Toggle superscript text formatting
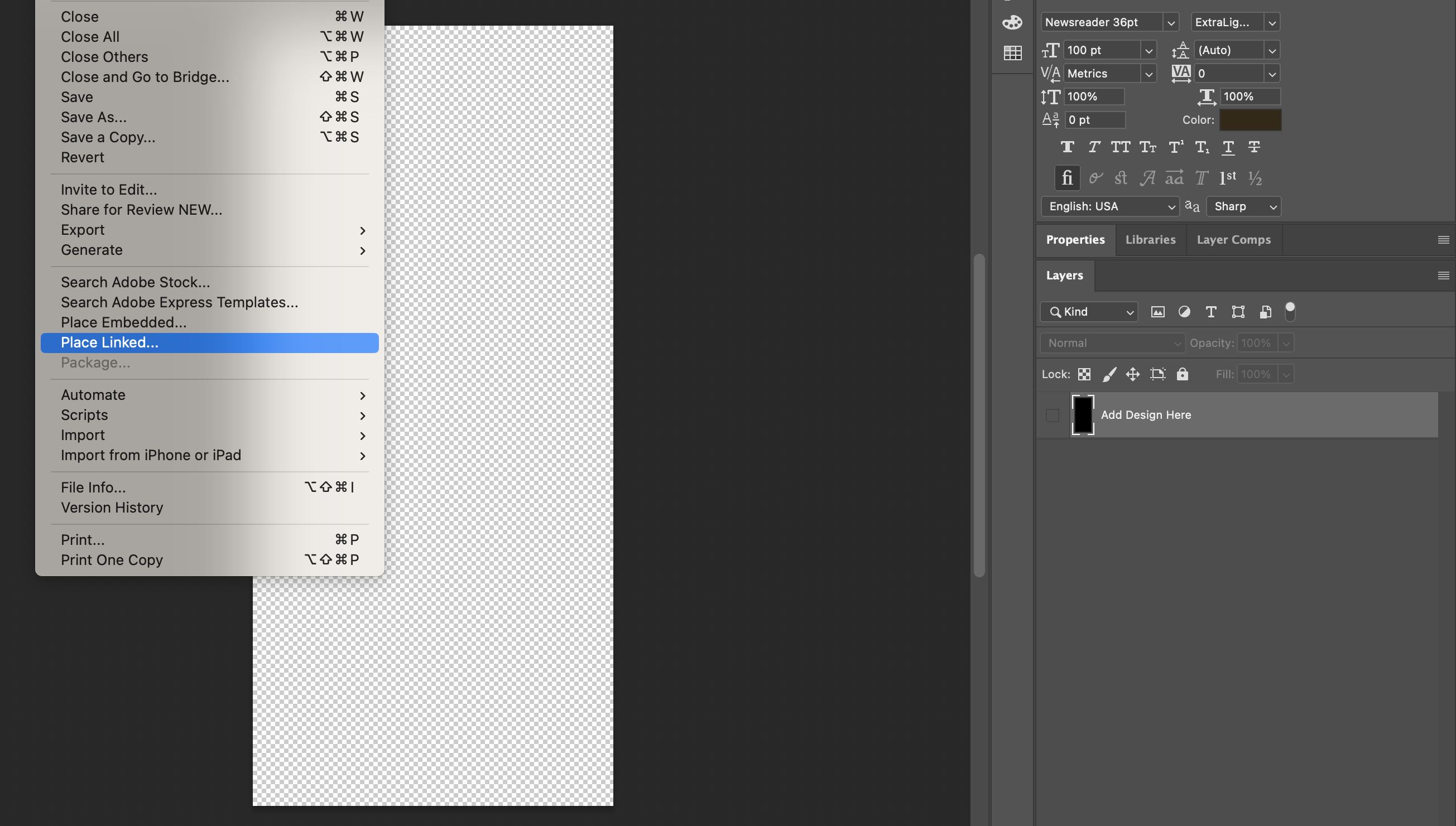The width and height of the screenshot is (1456, 826). point(1174,147)
